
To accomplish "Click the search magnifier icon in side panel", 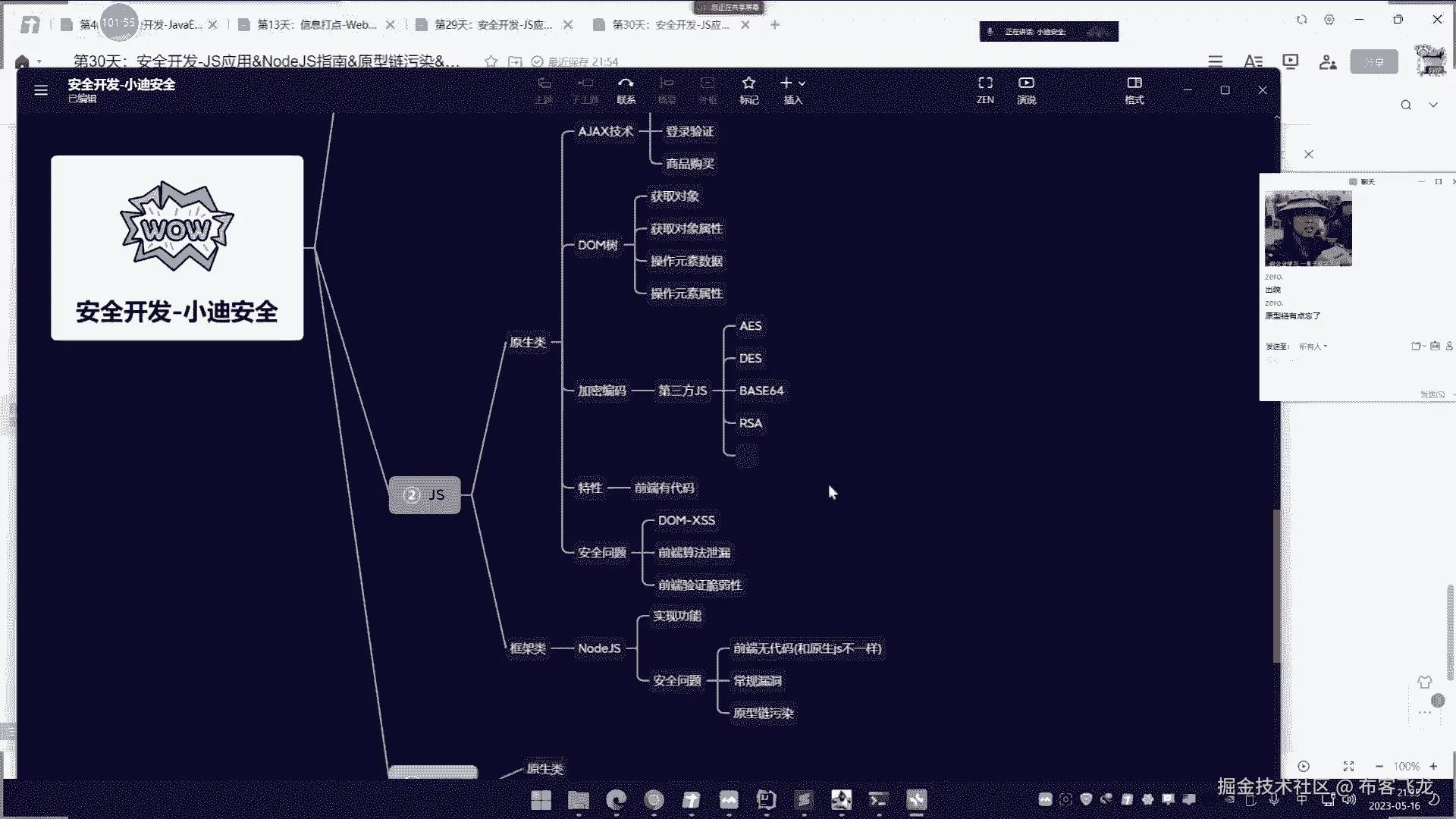I will pos(1406,105).
